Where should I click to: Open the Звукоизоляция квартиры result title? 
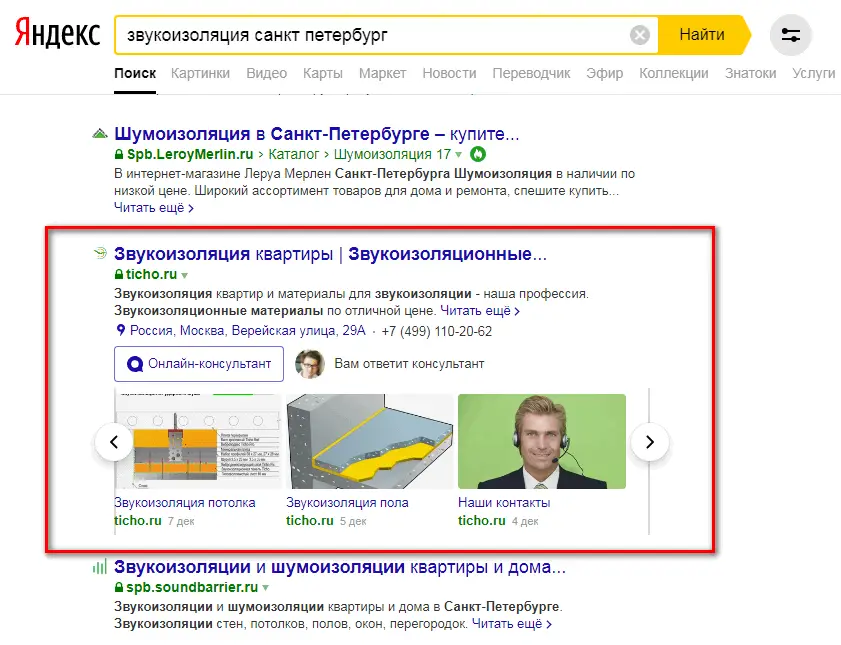pos(330,254)
